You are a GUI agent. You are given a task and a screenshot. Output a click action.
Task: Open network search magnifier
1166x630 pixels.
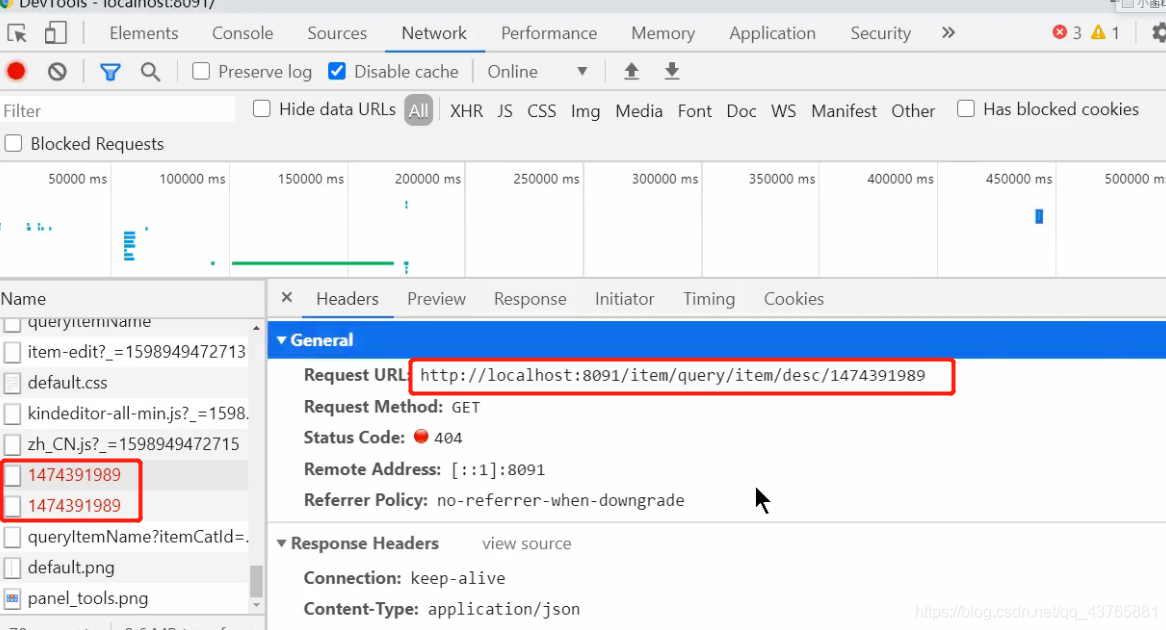coord(150,72)
